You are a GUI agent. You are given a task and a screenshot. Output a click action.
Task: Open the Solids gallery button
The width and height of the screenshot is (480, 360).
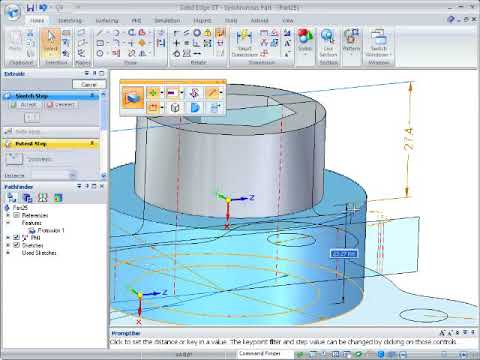(x=305, y=42)
